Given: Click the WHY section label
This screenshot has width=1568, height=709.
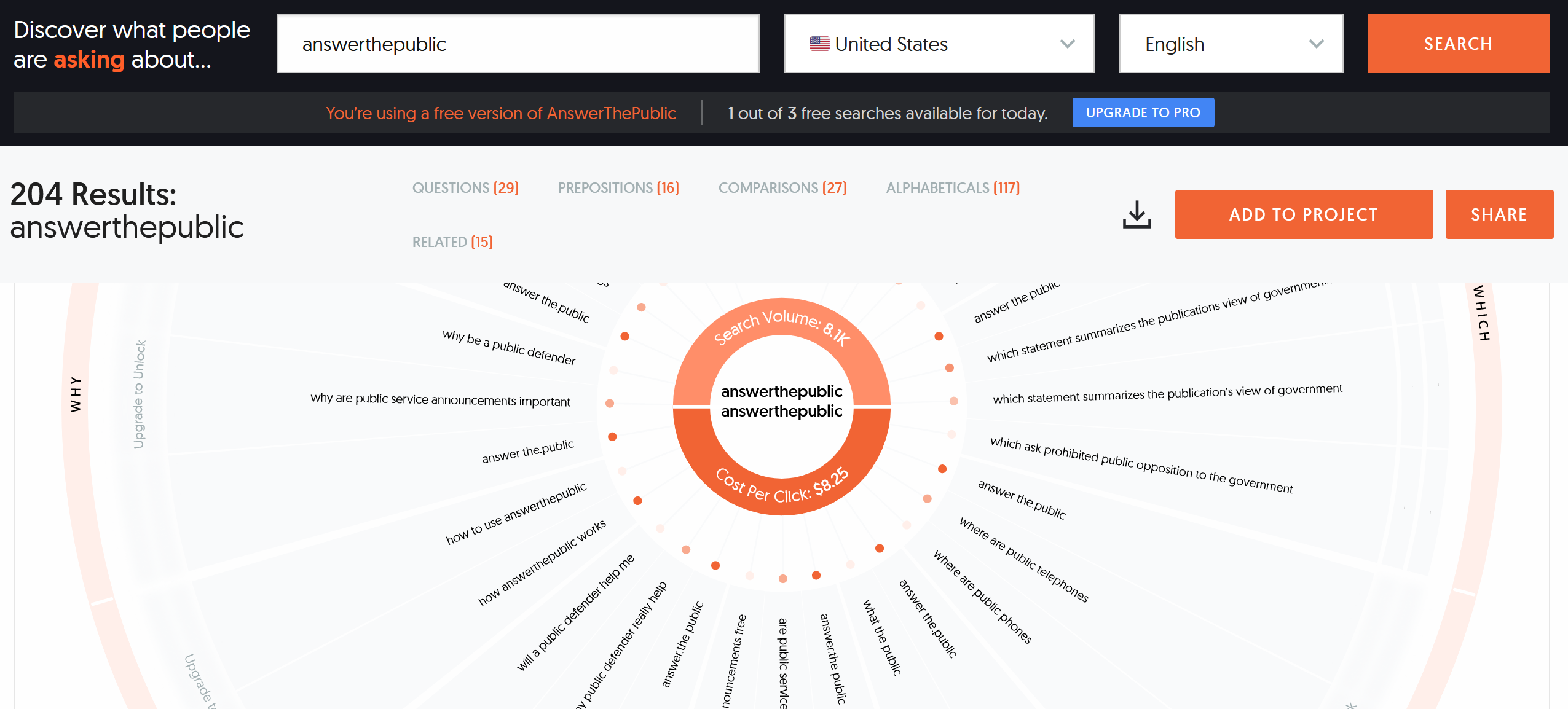Looking at the screenshot, I should [x=75, y=394].
